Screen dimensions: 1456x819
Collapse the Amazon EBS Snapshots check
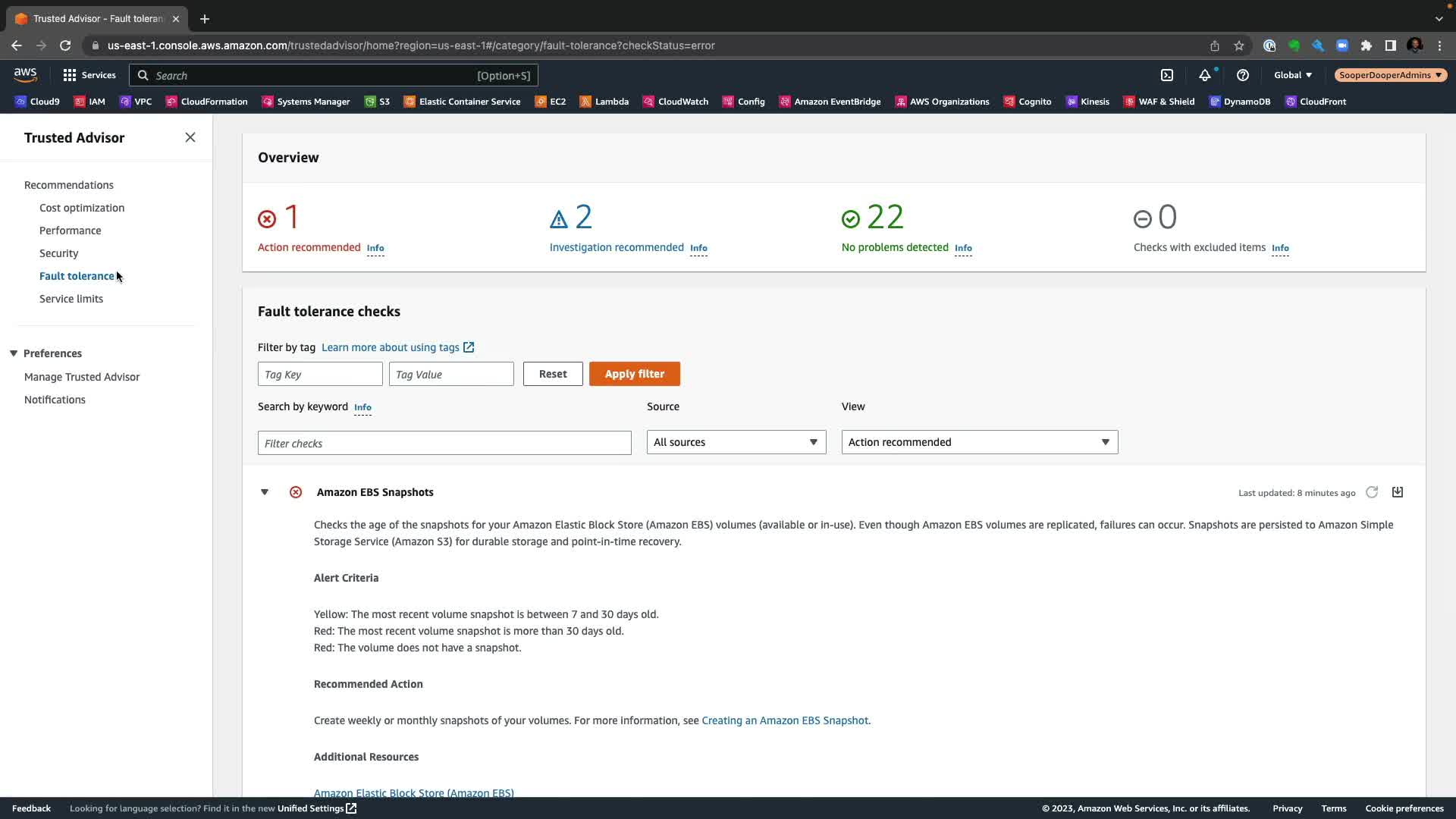pos(265,492)
